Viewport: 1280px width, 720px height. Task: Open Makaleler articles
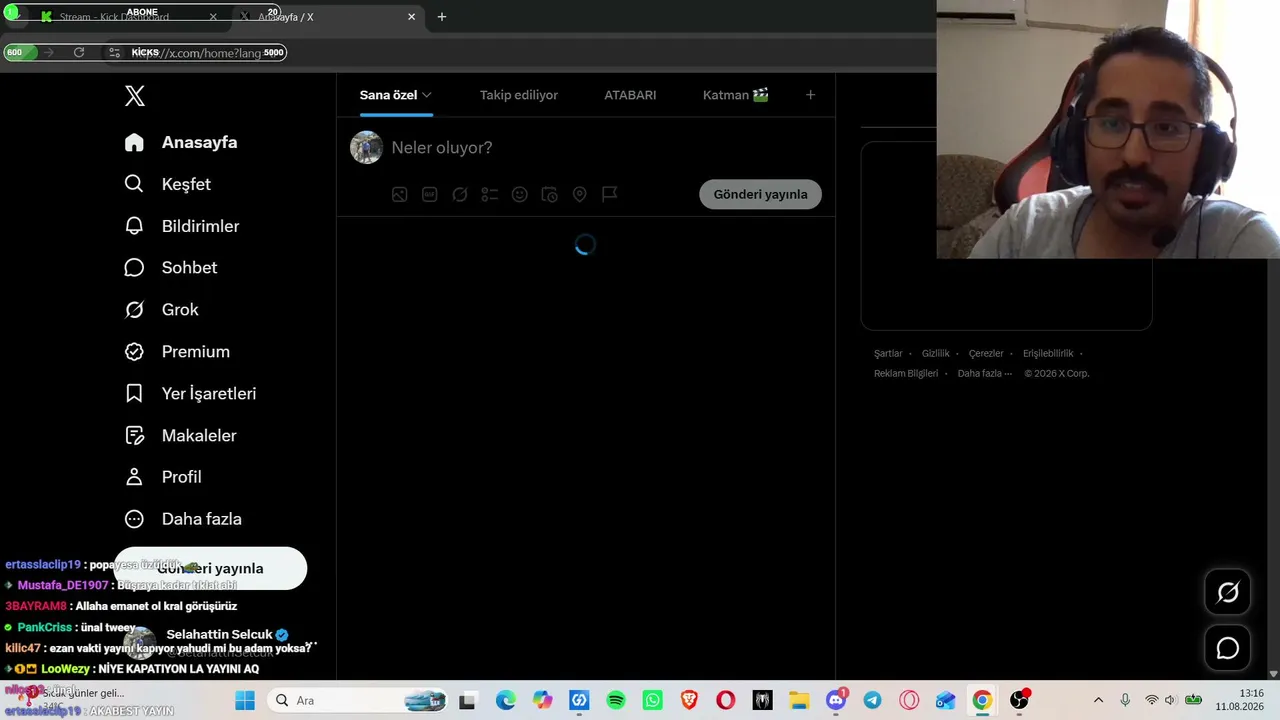pos(180,436)
